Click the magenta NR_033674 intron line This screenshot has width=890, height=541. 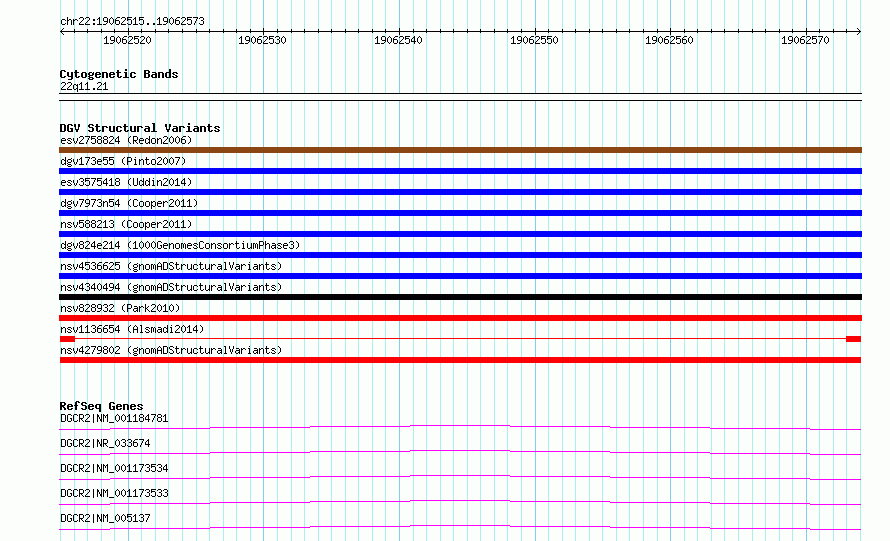tap(460, 452)
